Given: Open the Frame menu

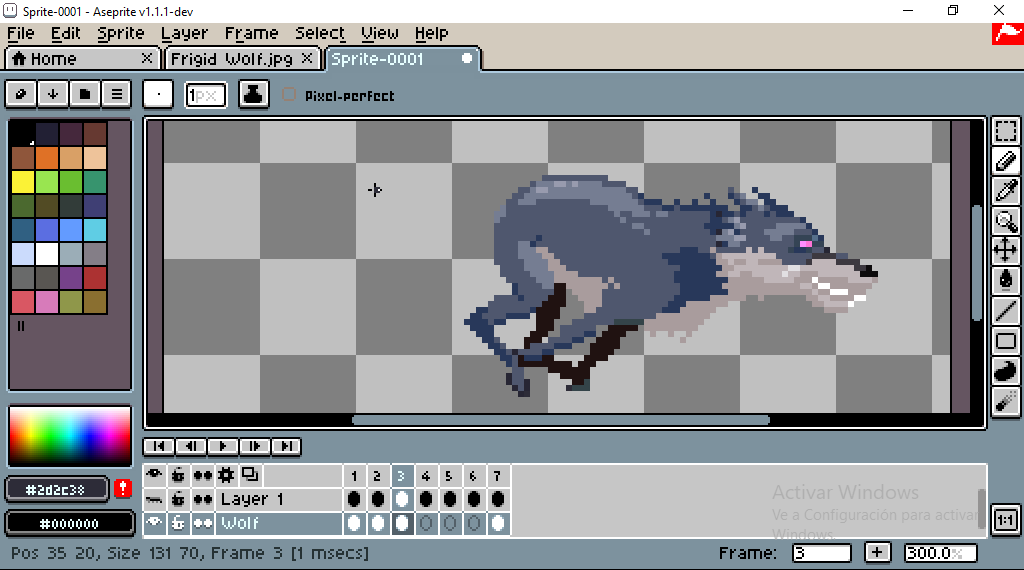Looking at the screenshot, I should click(x=251, y=33).
